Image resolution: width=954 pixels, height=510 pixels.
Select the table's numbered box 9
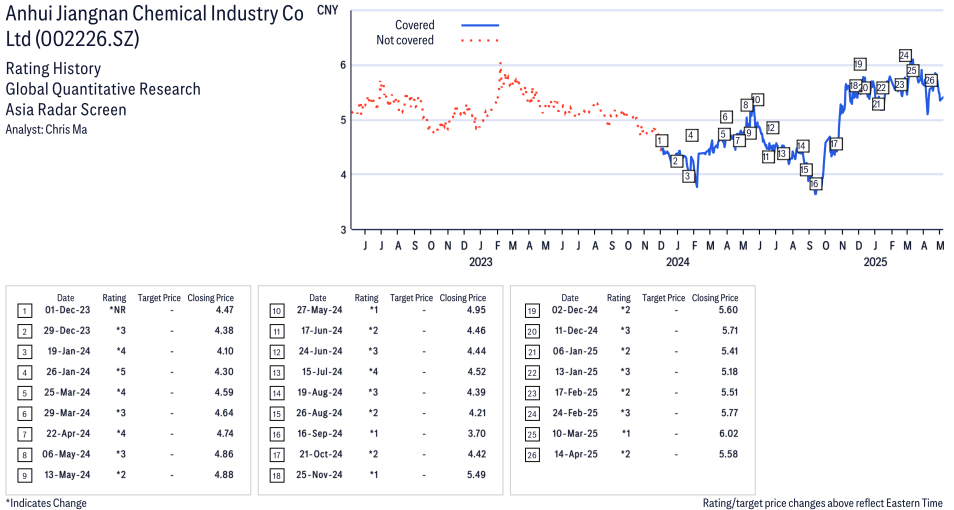point(24,476)
